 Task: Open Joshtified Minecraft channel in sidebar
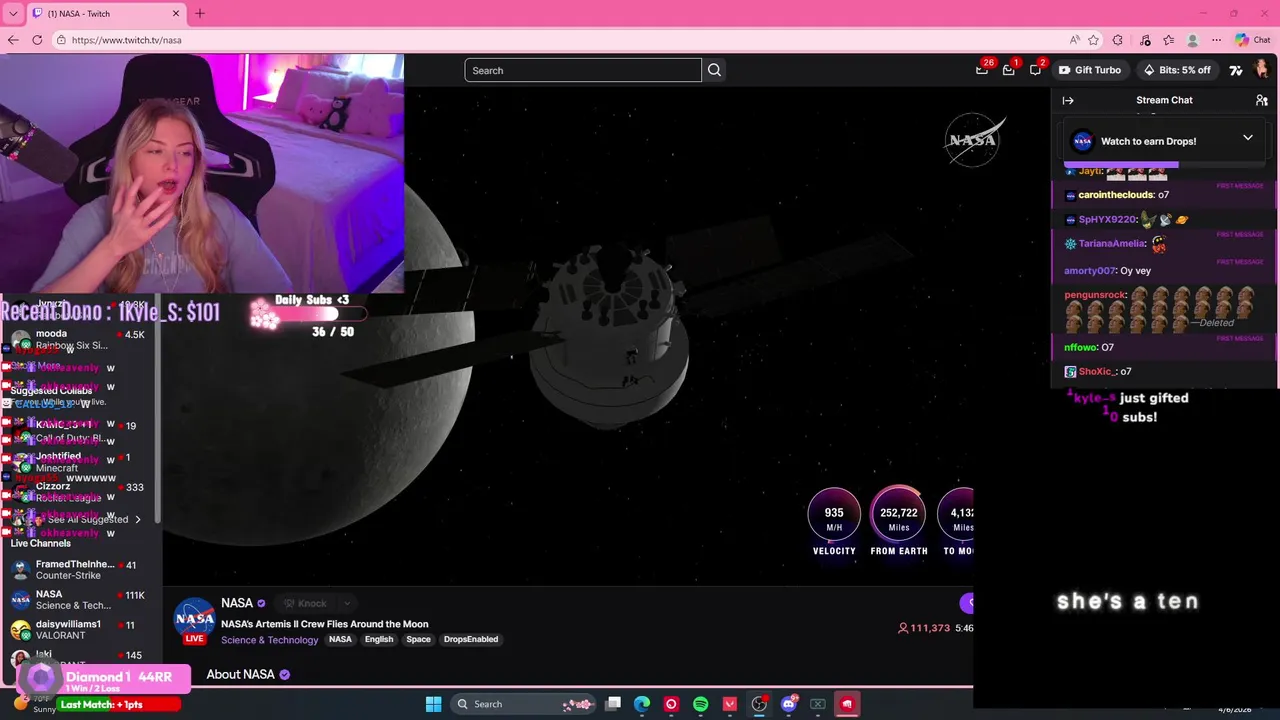tap(80, 462)
